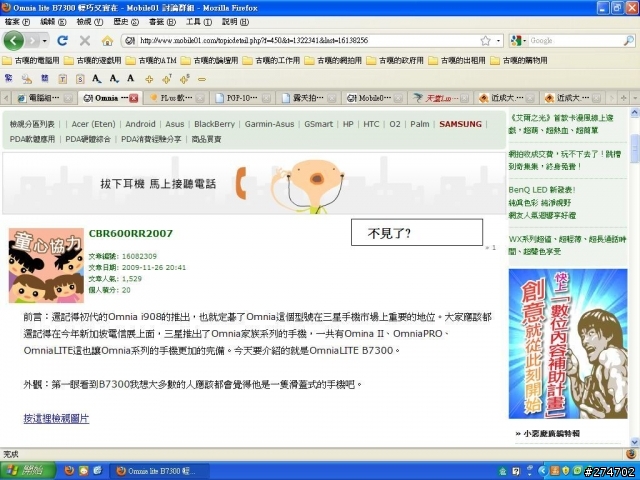The width and height of the screenshot is (640, 480).
Task: Click the magnifier search icon in the Google box
Action: [629, 40]
